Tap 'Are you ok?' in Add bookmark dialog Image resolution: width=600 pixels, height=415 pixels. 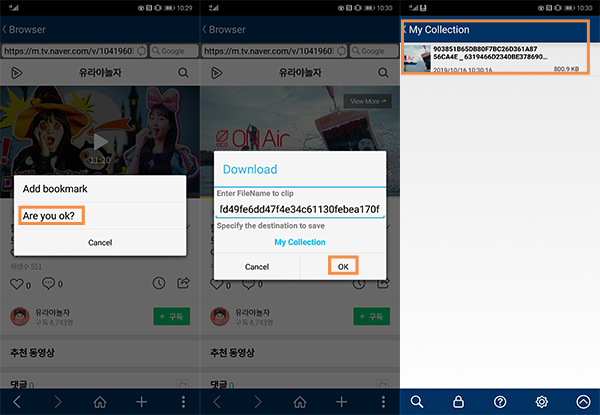51,216
